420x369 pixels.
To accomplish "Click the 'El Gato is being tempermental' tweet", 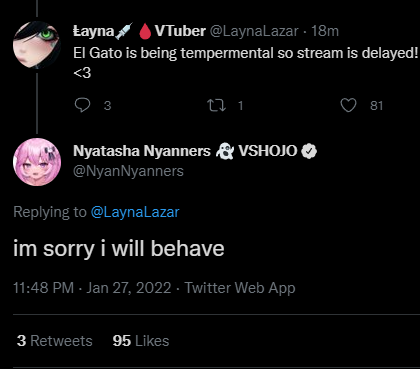I will pos(245,62).
